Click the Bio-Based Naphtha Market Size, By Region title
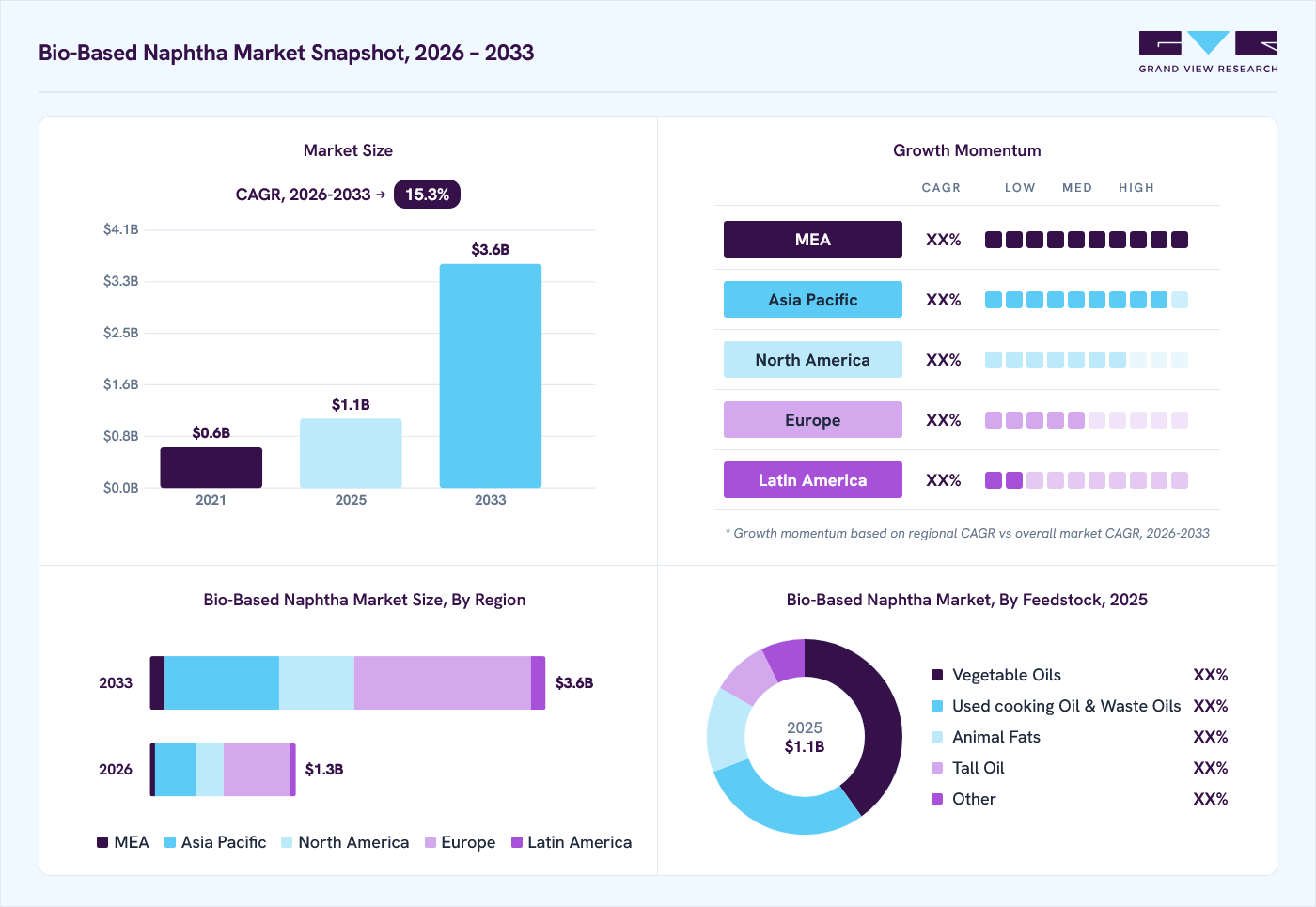Image resolution: width=1316 pixels, height=907 pixels. click(365, 600)
